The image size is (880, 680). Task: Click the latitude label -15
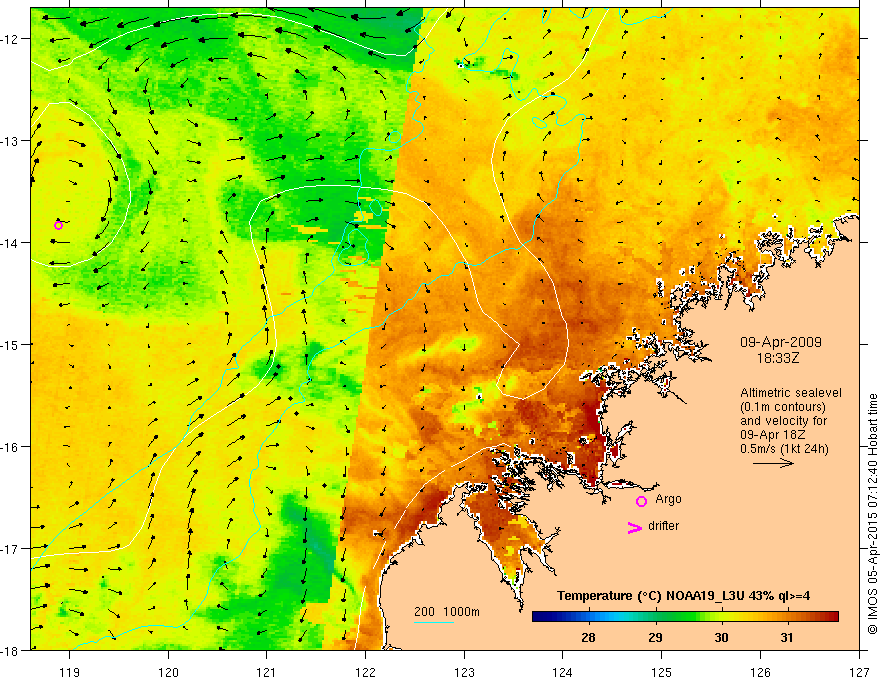[x=11, y=344]
